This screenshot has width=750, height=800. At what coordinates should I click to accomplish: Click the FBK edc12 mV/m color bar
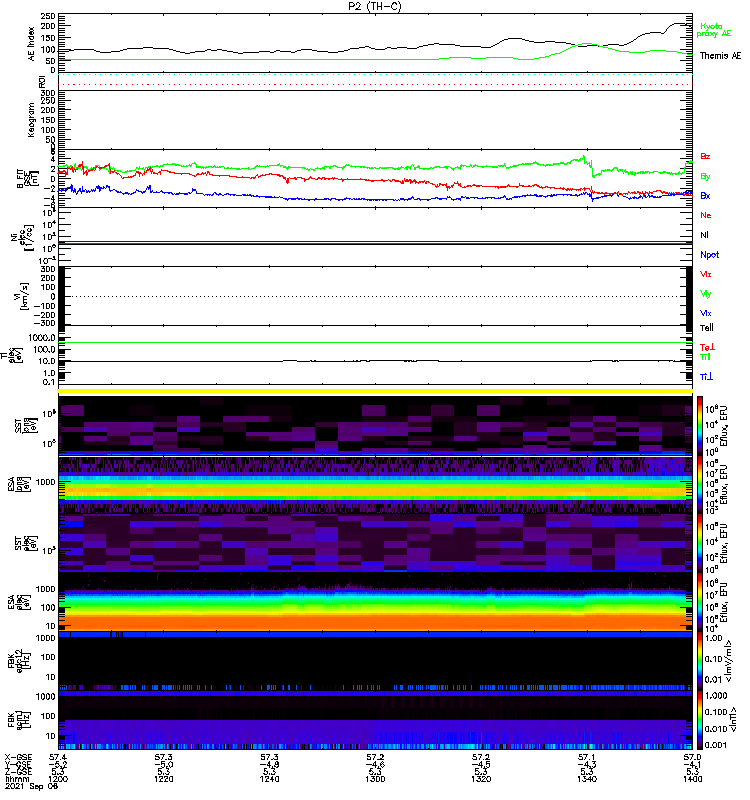point(699,661)
